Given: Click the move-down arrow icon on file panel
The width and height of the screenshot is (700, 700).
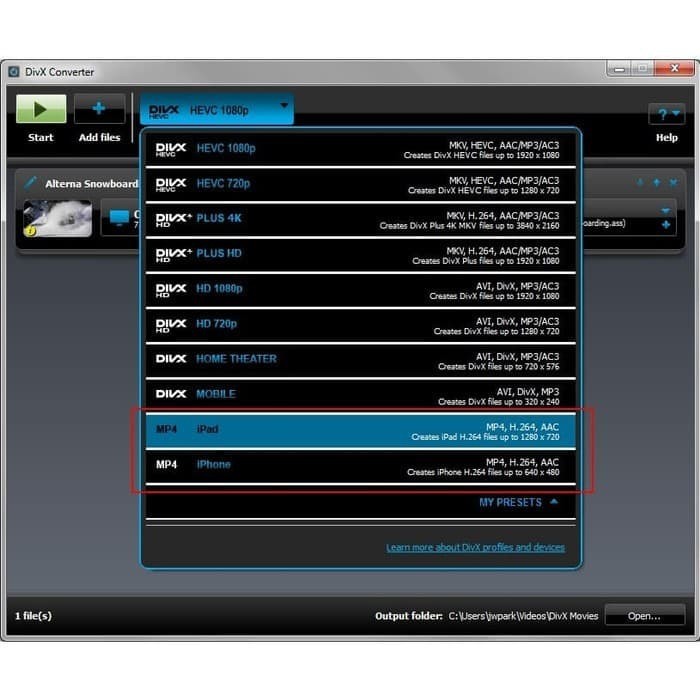Looking at the screenshot, I should (640, 182).
